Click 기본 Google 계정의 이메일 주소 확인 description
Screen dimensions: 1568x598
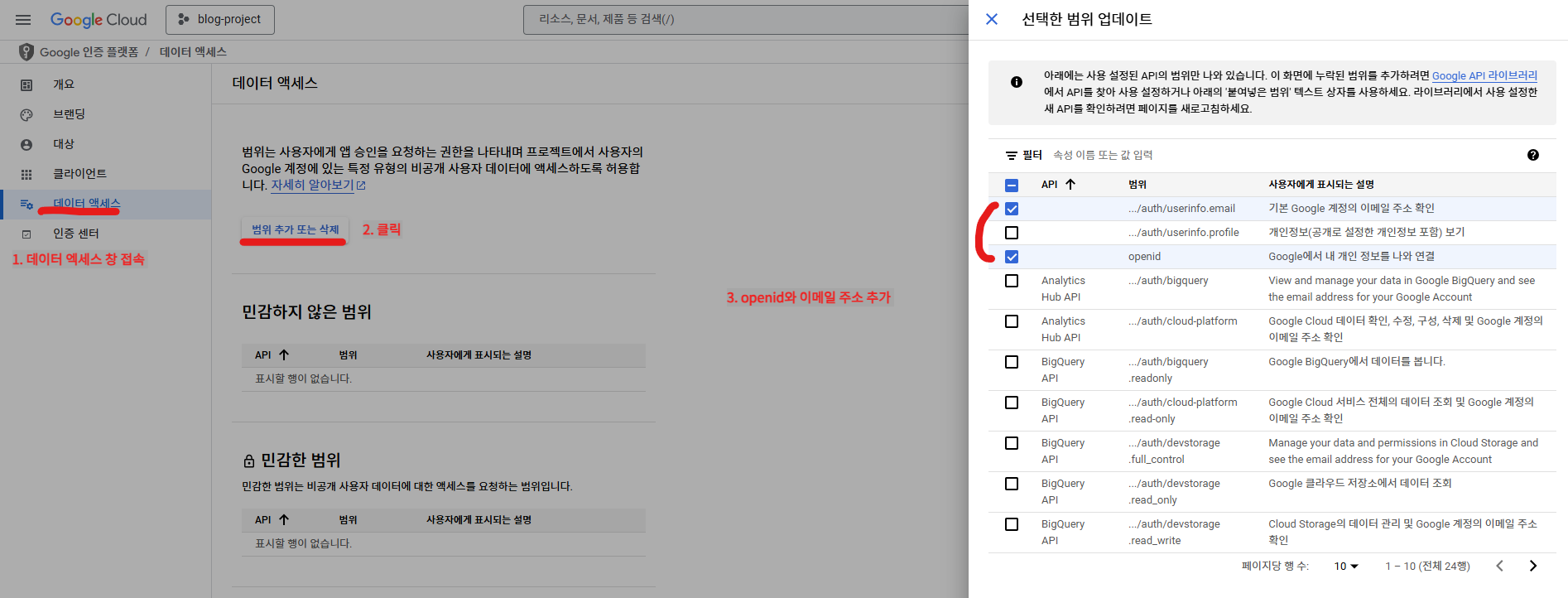(1351, 209)
